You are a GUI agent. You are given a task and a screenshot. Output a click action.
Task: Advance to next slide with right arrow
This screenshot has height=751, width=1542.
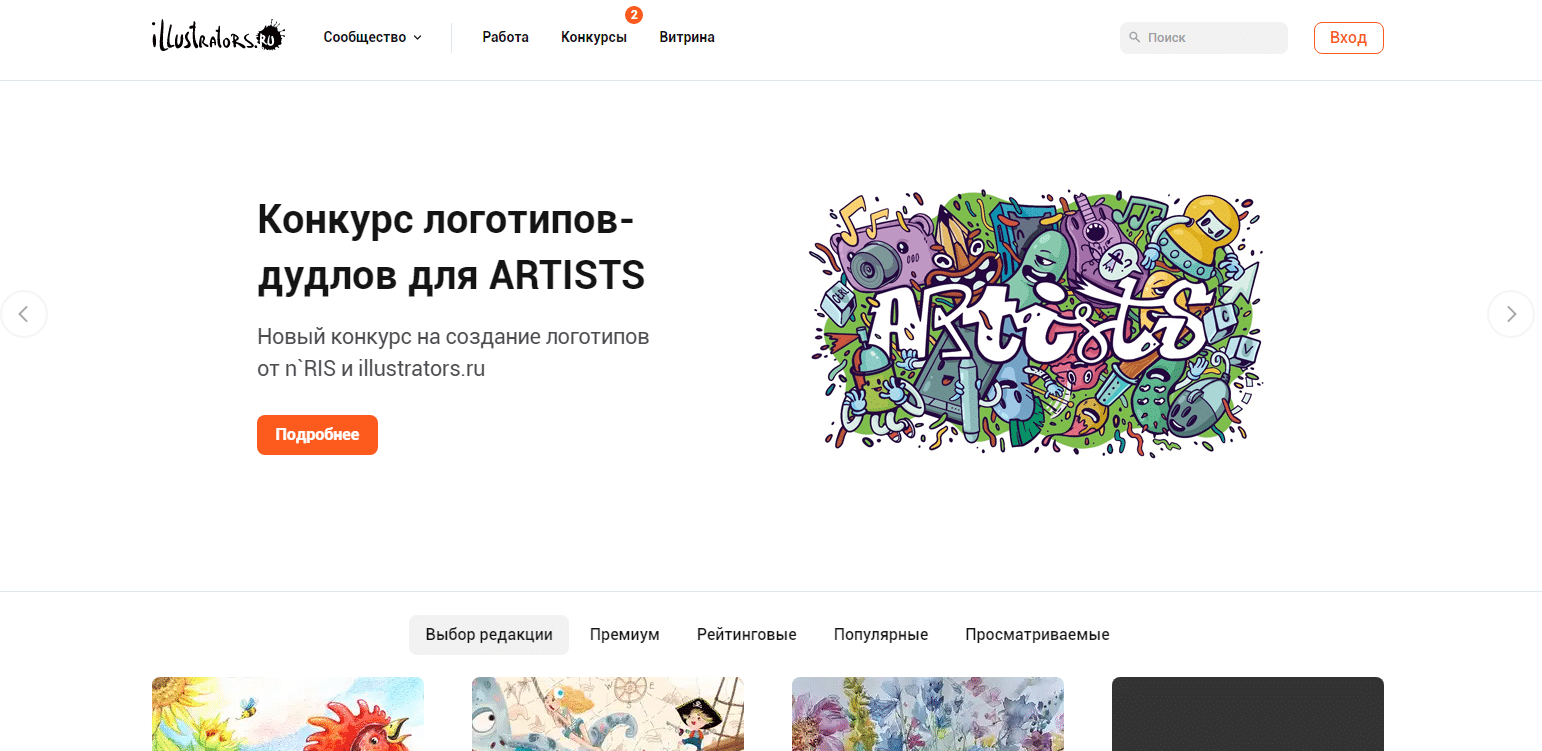coord(1511,314)
